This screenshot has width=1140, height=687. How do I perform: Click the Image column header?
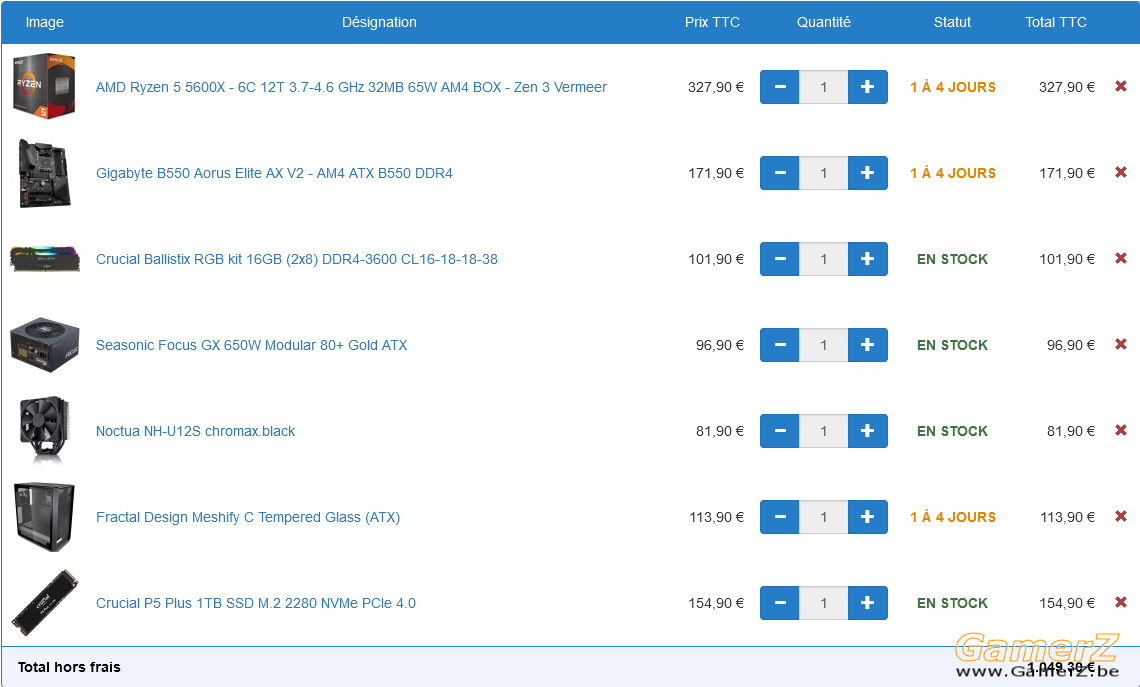[44, 23]
